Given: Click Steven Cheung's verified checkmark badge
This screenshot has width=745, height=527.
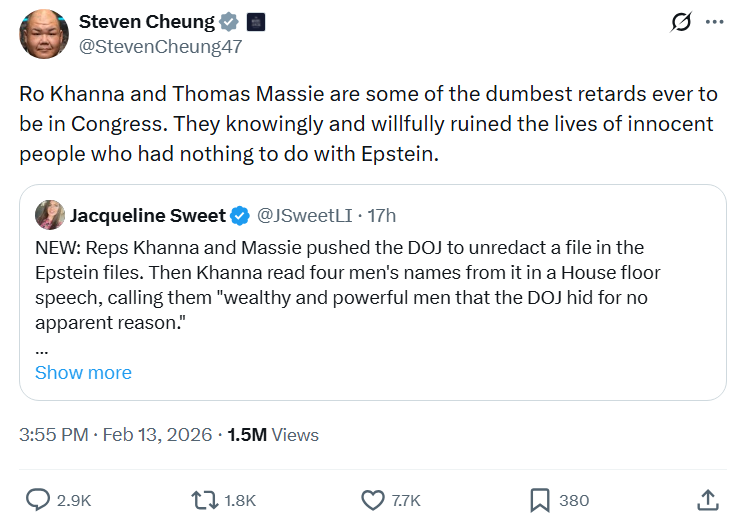Looking at the screenshot, I should [230, 21].
